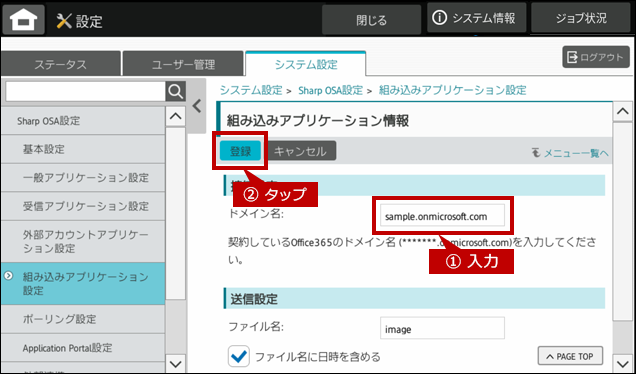
Task: Jump to top with PAGE TOP button
Action: pos(570,357)
